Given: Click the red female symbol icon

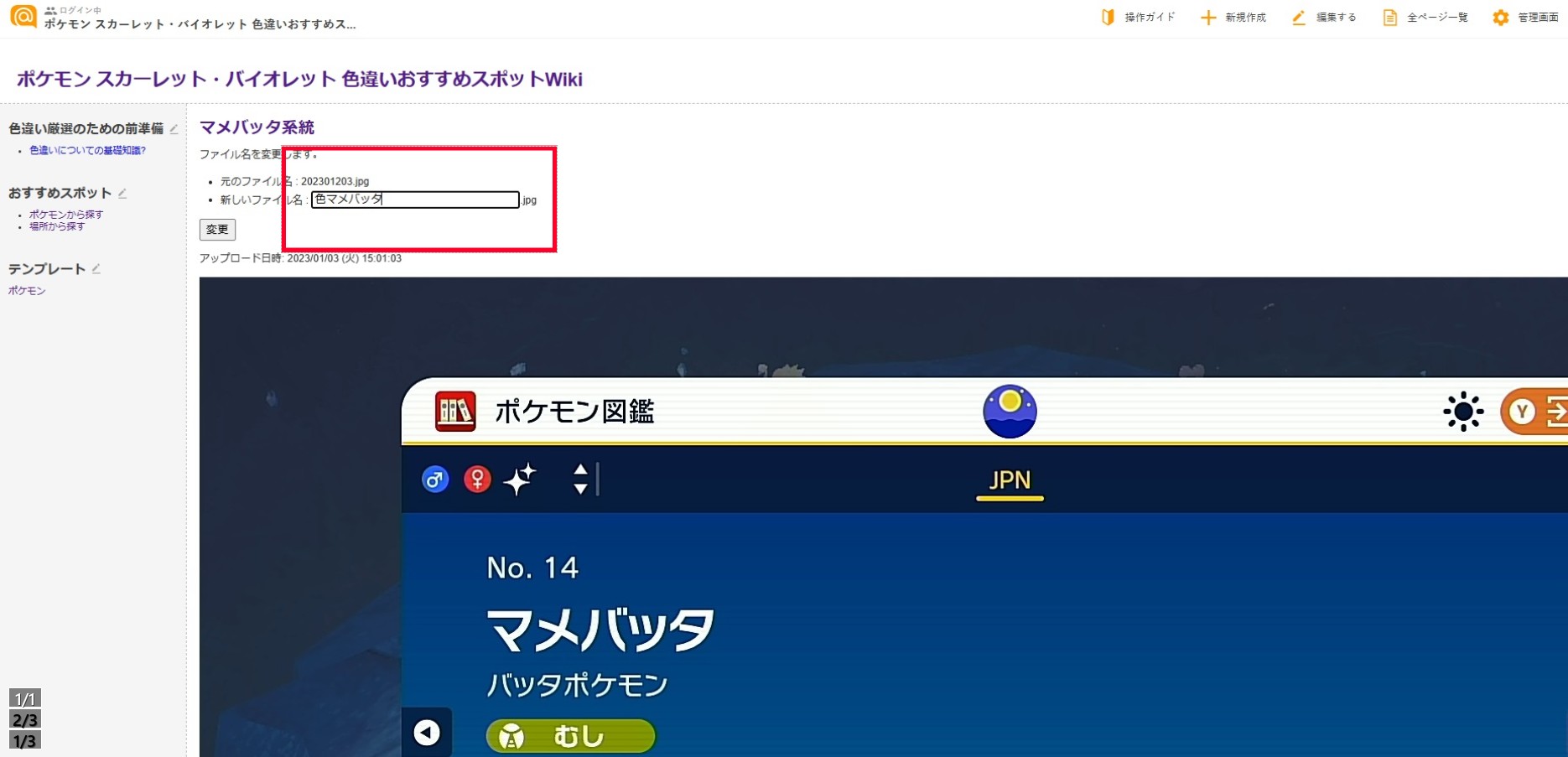Looking at the screenshot, I should click(477, 480).
